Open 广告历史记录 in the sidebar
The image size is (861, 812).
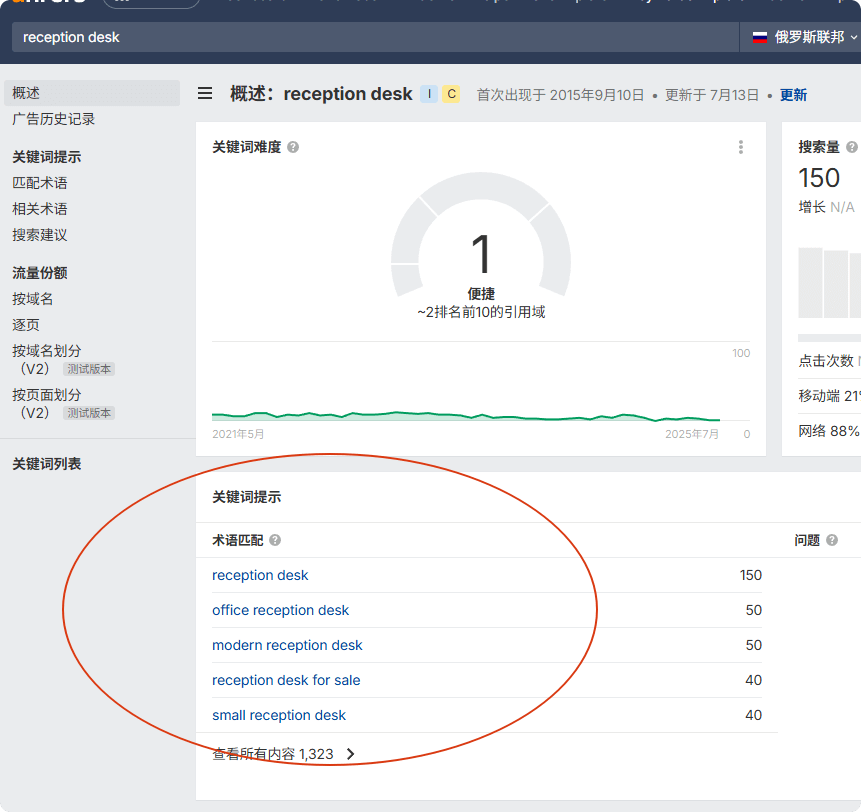[54, 119]
